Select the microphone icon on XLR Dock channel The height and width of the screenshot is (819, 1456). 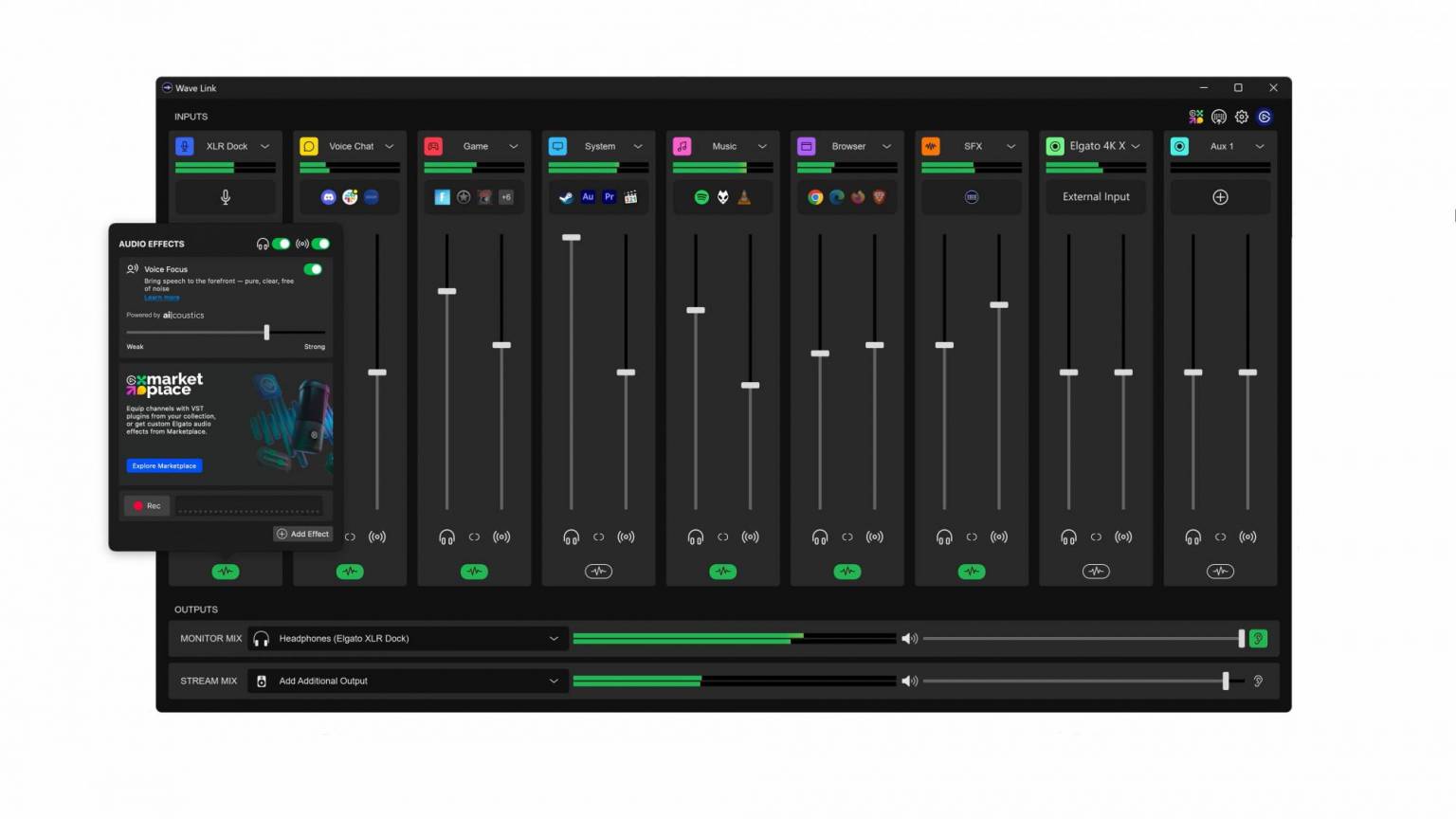pyautogui.click(x=226, y=196)
